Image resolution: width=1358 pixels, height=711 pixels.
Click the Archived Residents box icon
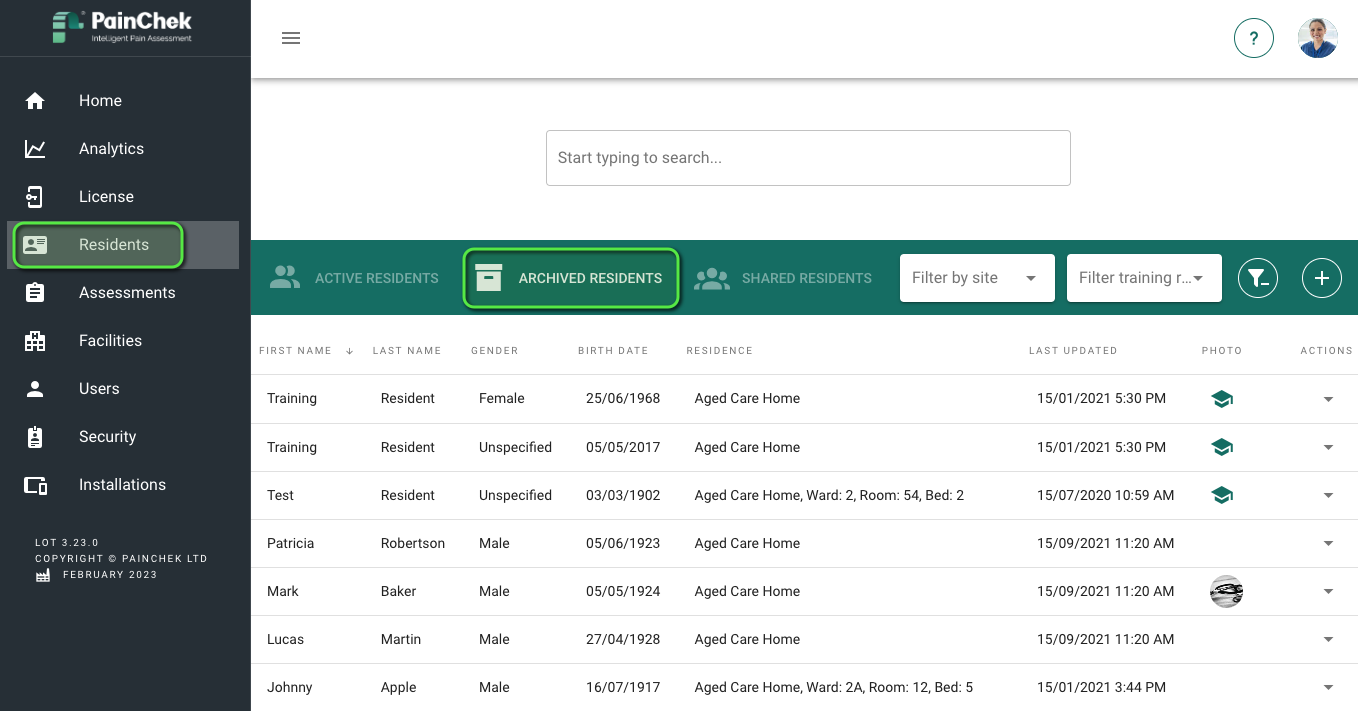pos(489,278)
